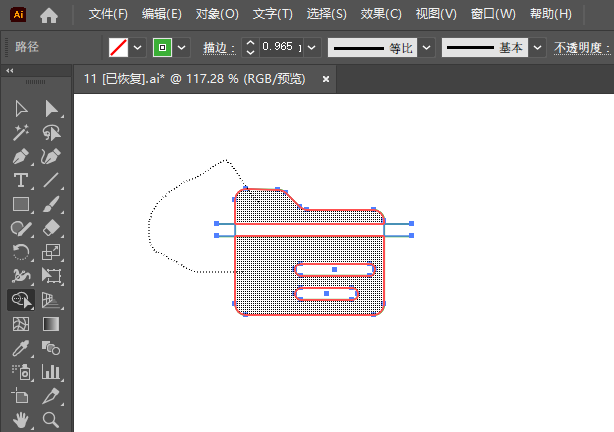Select the Line Segment tool

click(x=51, y=181)
